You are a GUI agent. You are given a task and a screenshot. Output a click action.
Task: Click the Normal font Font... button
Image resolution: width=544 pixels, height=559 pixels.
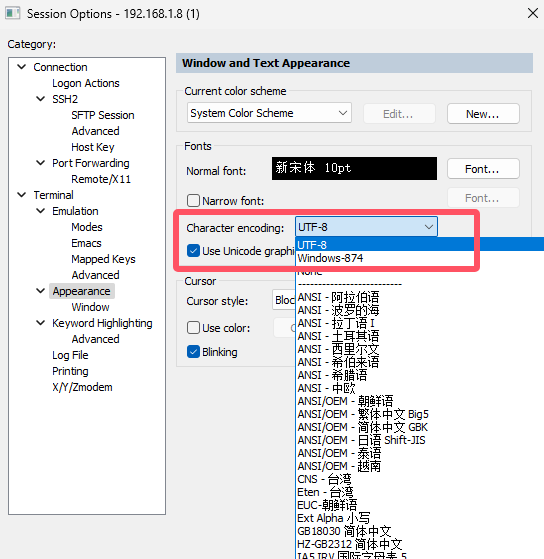pyautogui.click(x=483, y=169)
